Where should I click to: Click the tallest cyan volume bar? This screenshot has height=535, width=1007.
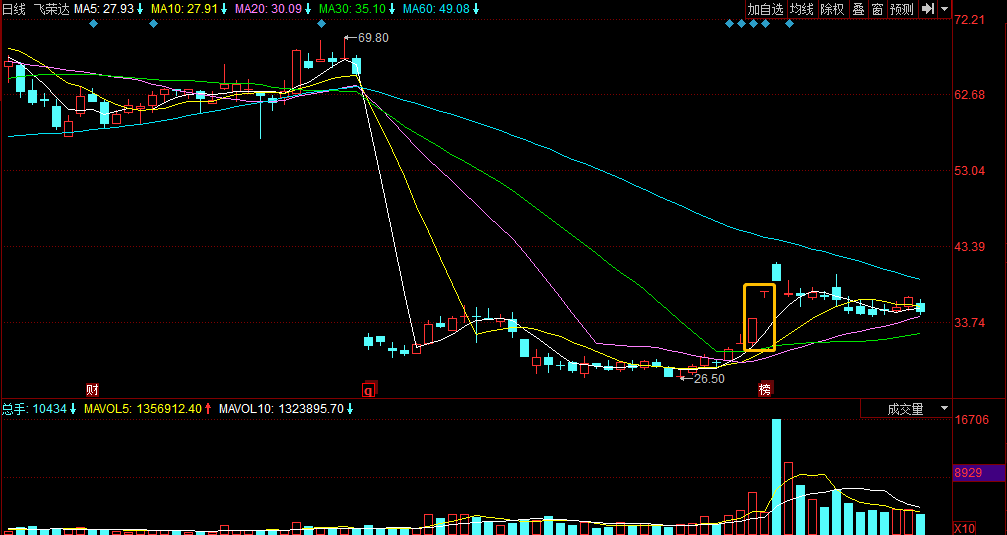[776, 476]
